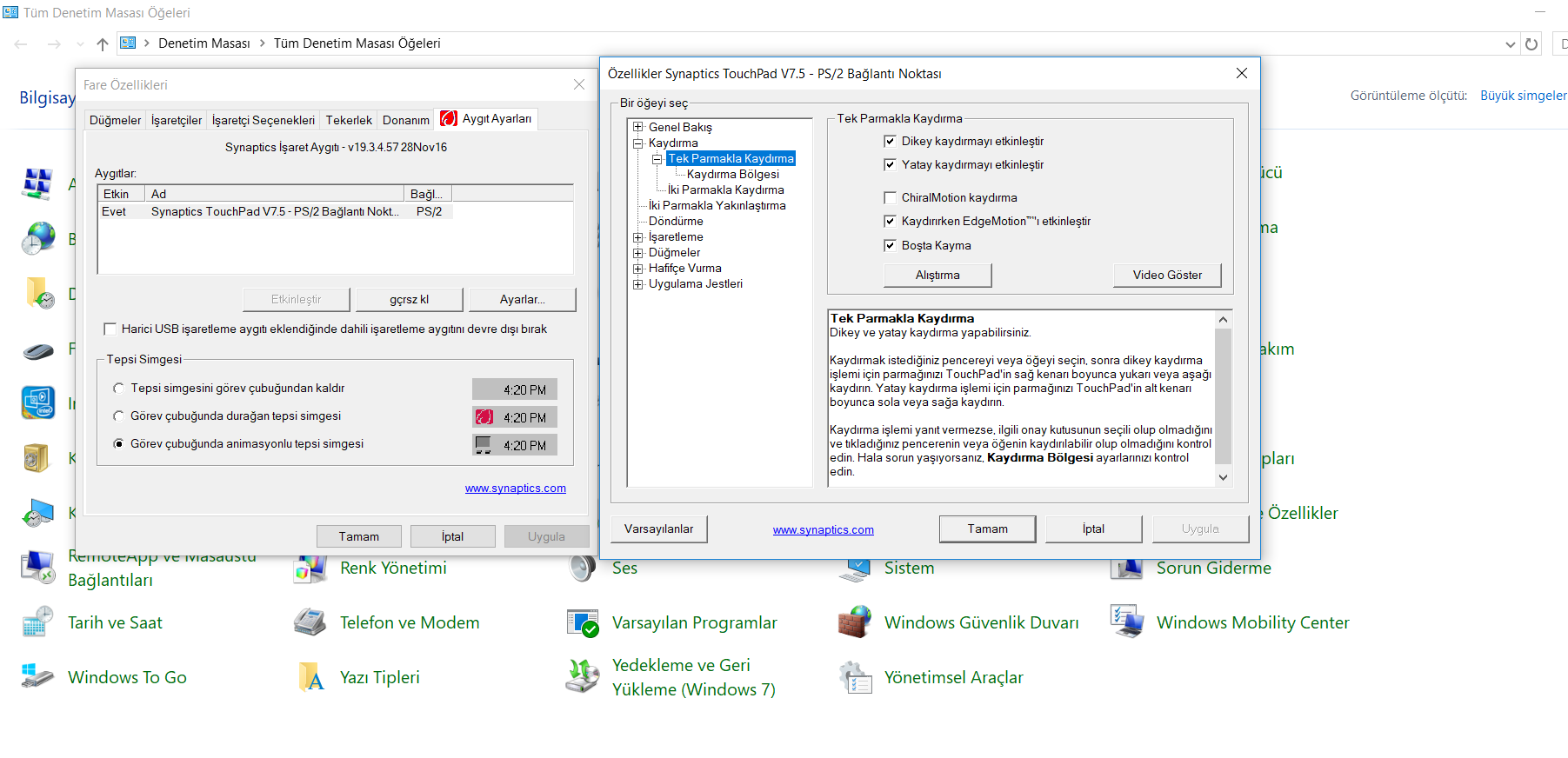The width and height of the screenshot is (1568, 758).
Task: Open the Windows To Go icon
Action: [x=38, y=677]
